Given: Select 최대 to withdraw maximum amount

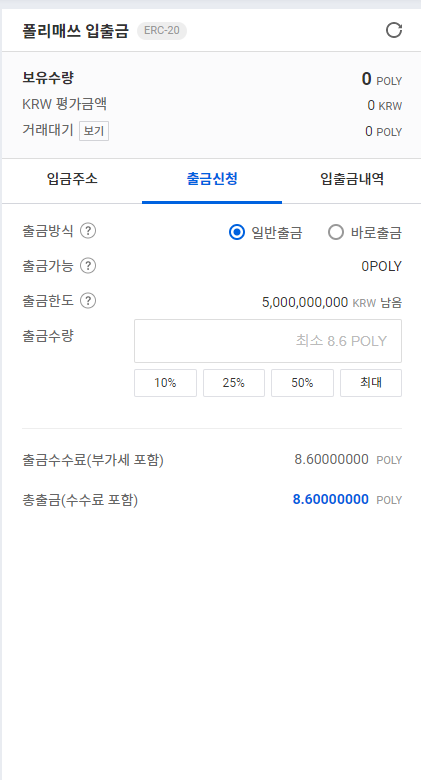Looking at the screenshot, I should pos(371,383).
